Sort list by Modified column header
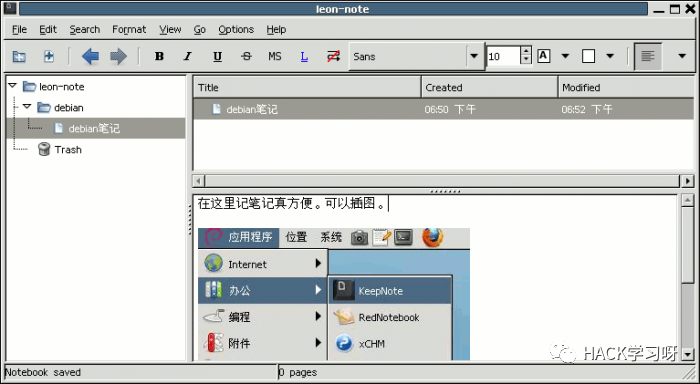The width and height of the screenshot is (700, 384). 626,88
